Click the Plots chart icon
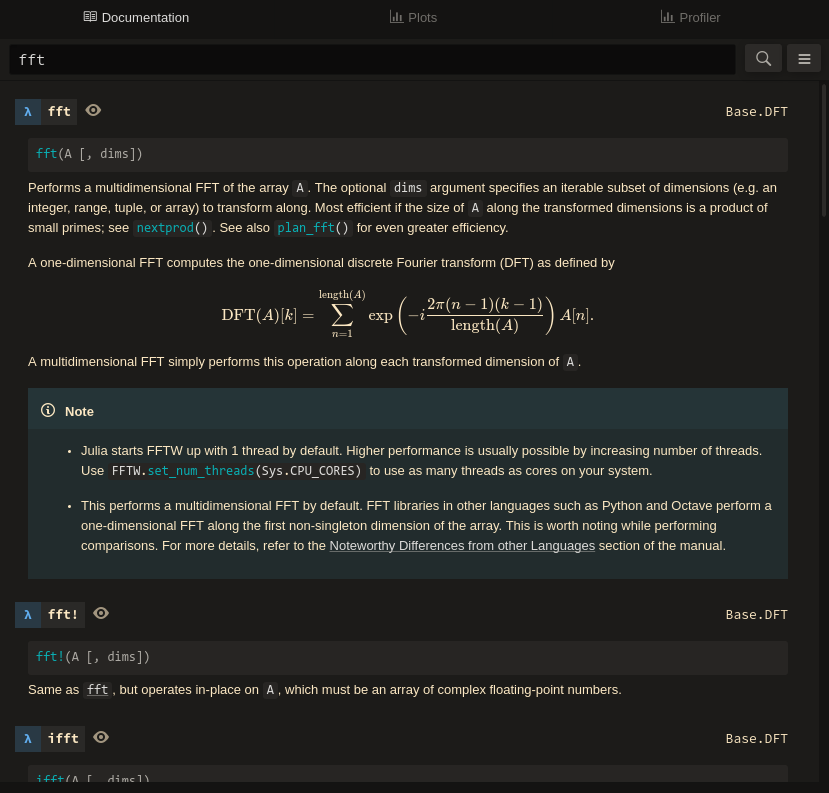Screen dimensions: 829x793 [396, 17]
